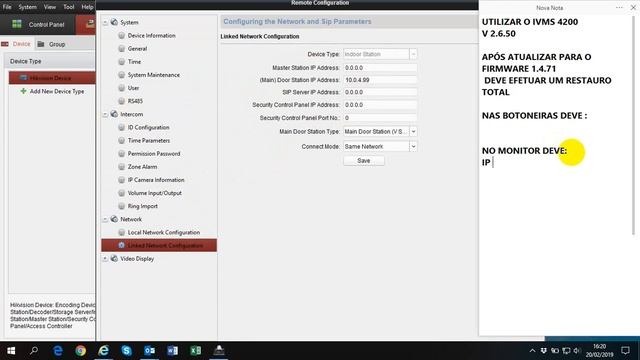Open User settings item
The height and width of the screenshot is (360, 640).
(x=133, y=88)
